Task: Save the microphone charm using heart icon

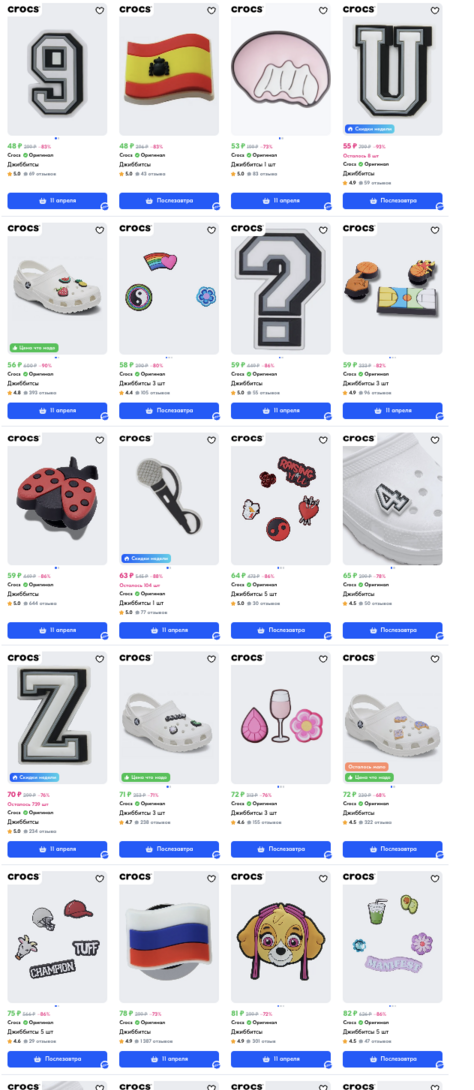Action: point(211,440)
